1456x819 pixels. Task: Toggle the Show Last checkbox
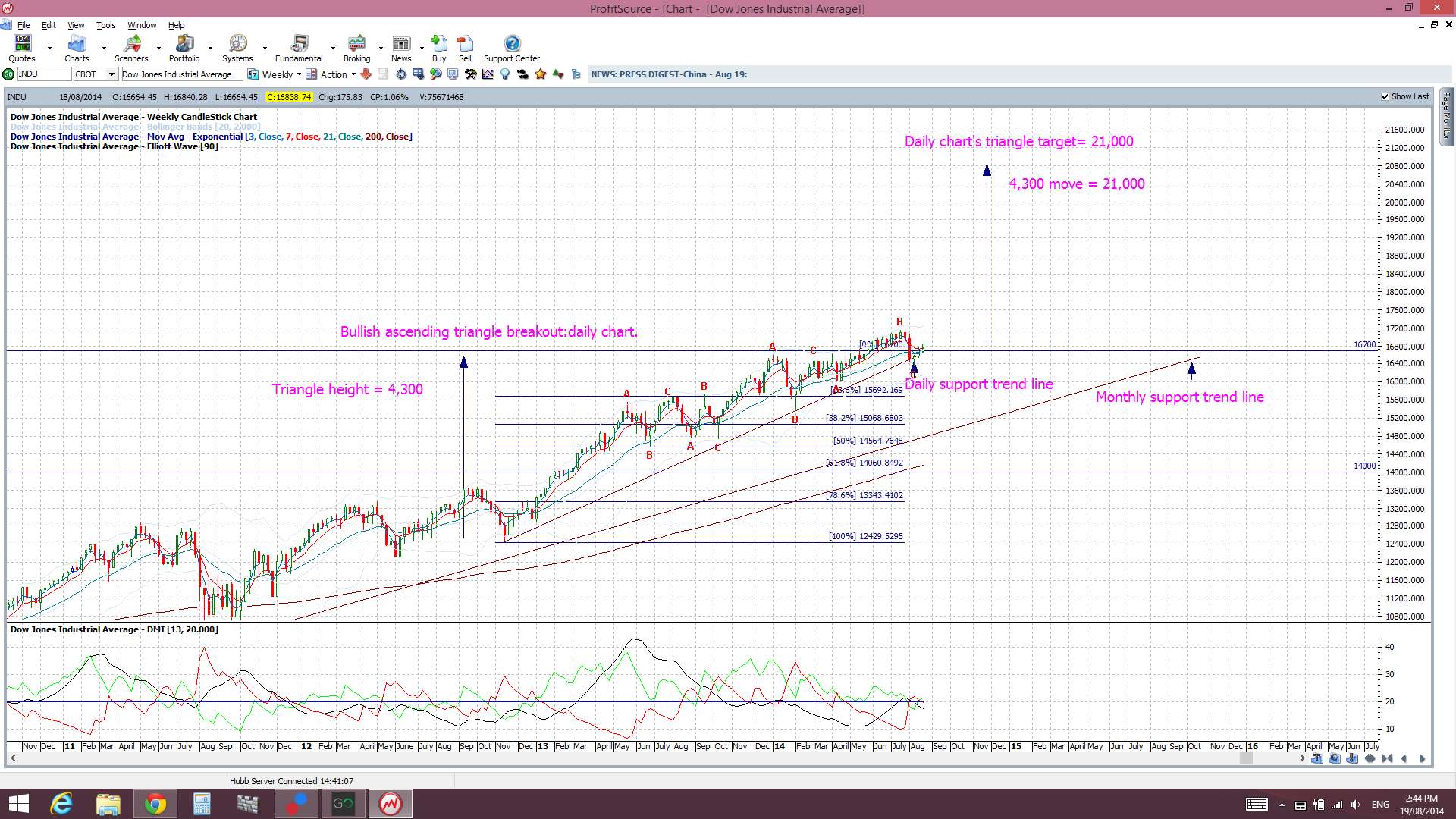point(1385,97)
